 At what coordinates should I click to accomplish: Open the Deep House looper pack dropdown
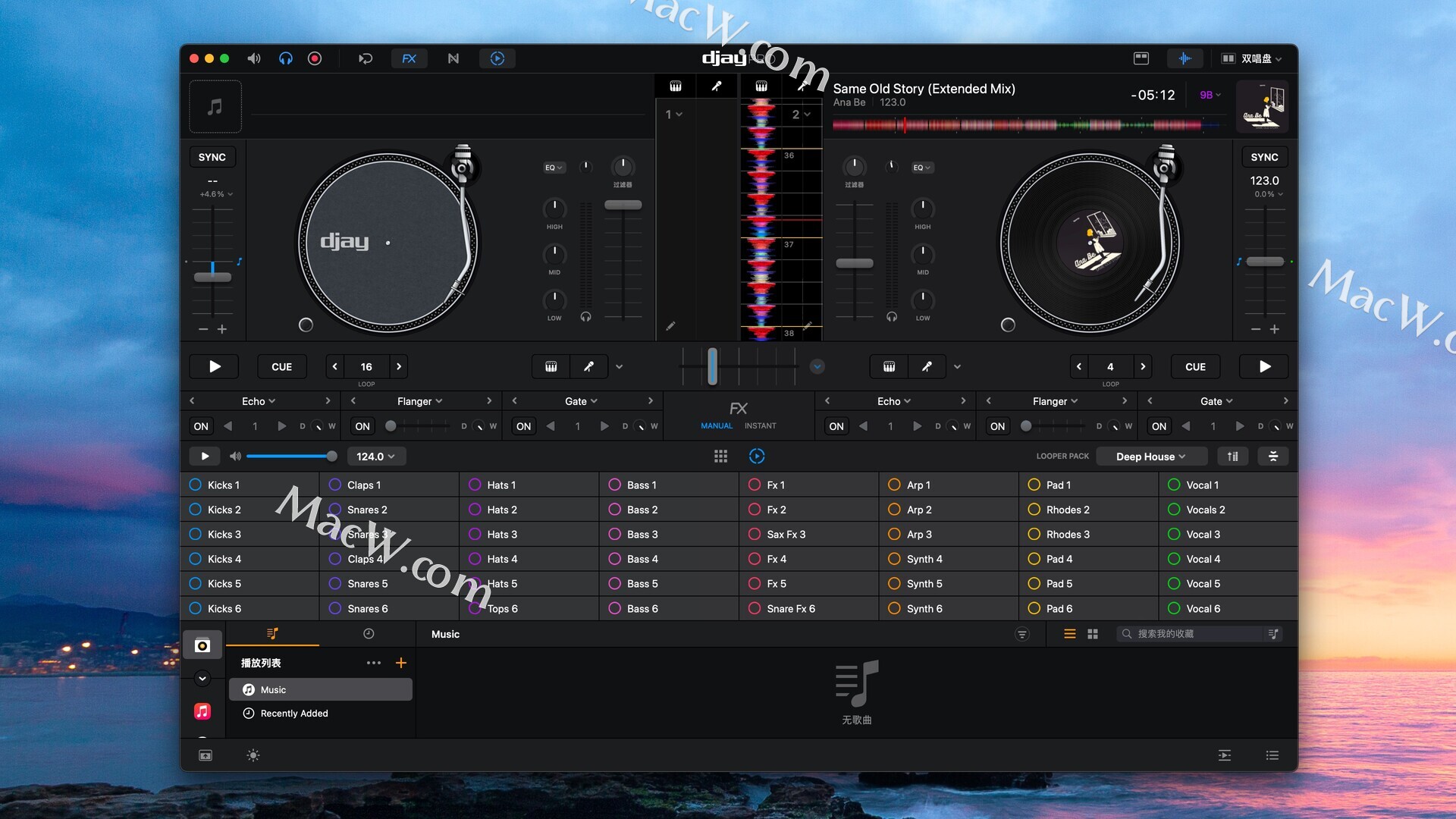[x=1151, y=457]
